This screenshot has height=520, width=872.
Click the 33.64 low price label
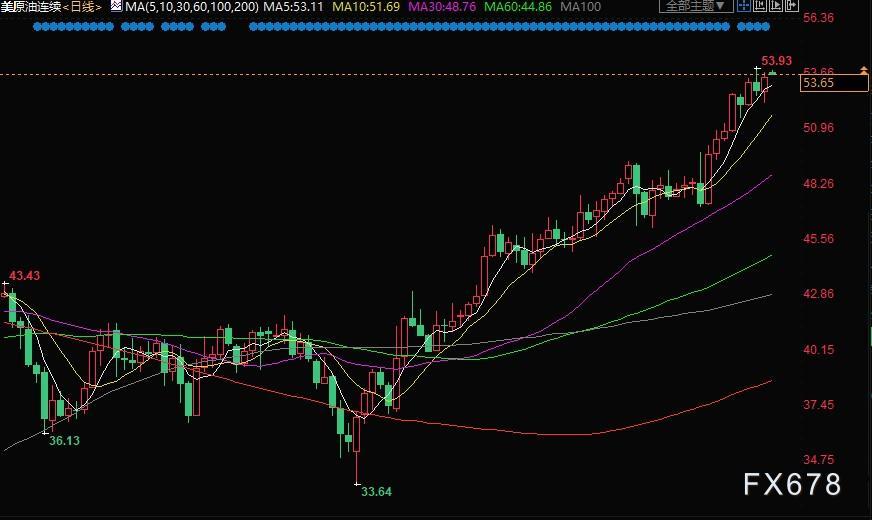(x=376, y=492)
